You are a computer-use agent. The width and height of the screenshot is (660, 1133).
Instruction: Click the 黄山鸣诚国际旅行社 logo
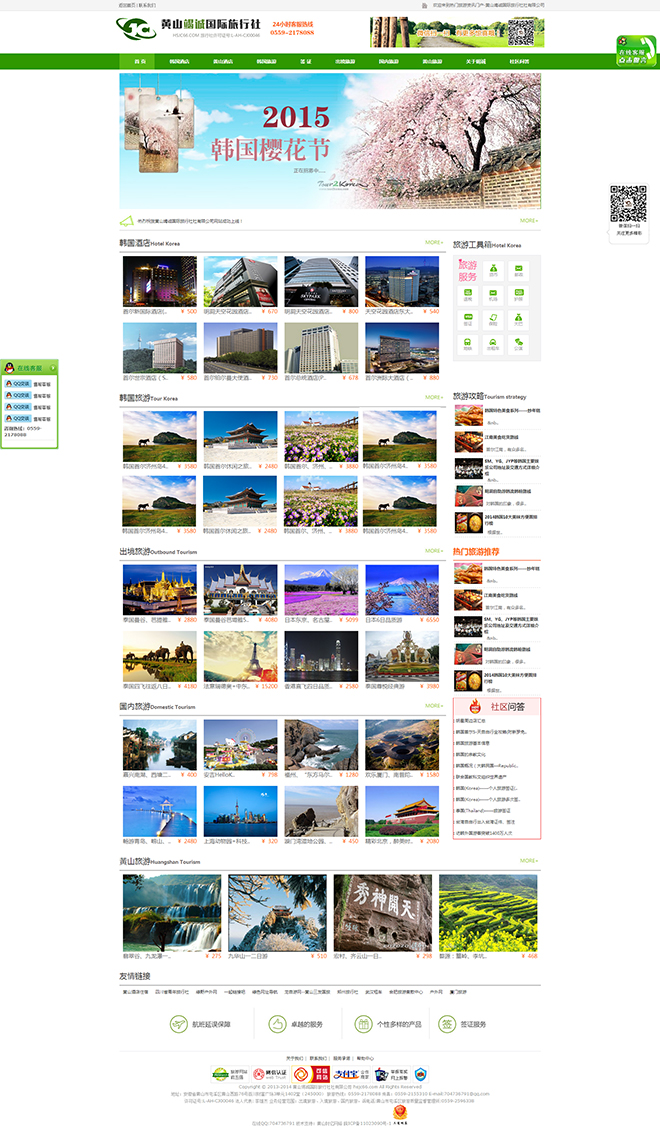coord(190,29)
